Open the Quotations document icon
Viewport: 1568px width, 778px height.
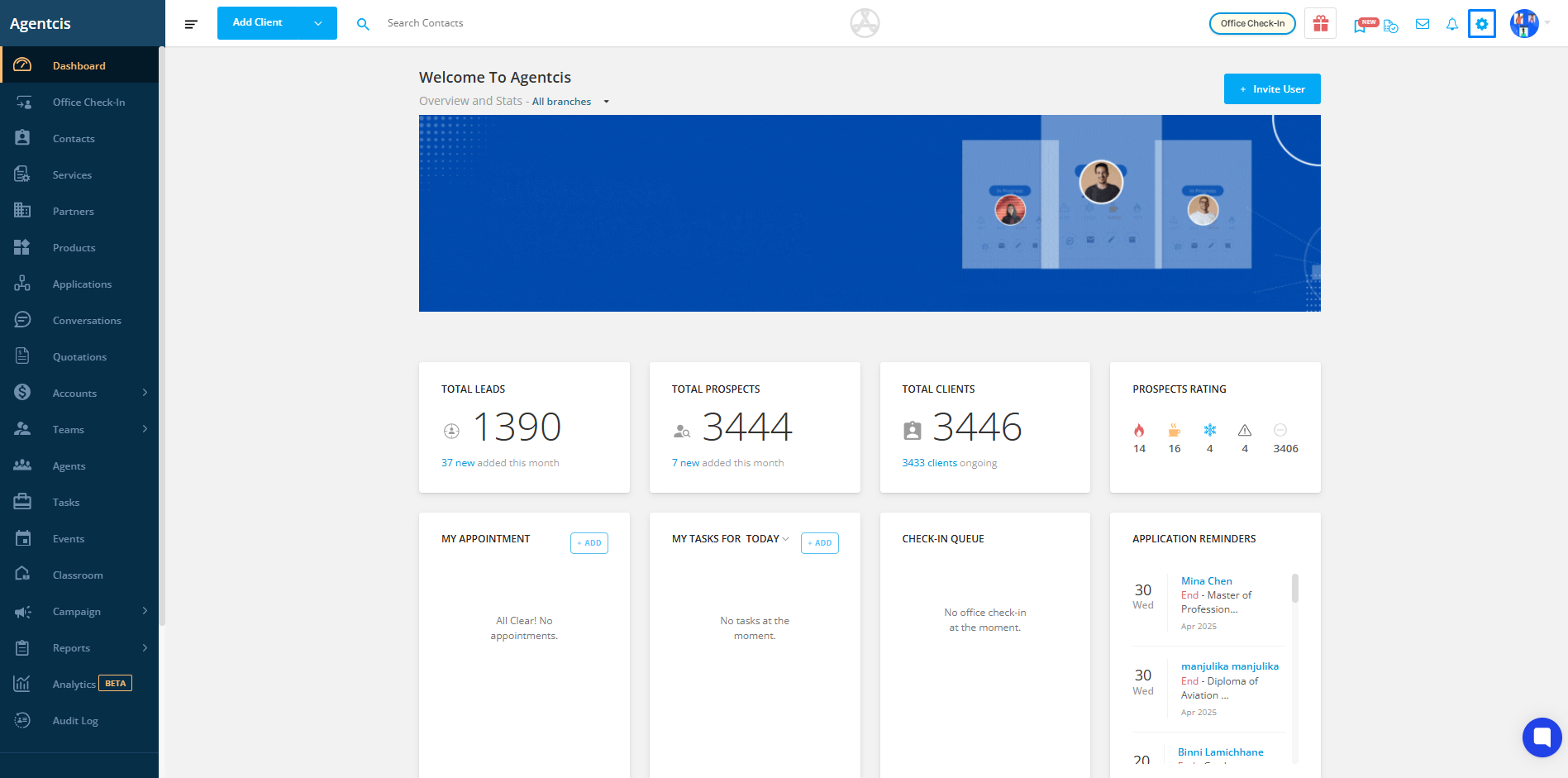(22, 356)
